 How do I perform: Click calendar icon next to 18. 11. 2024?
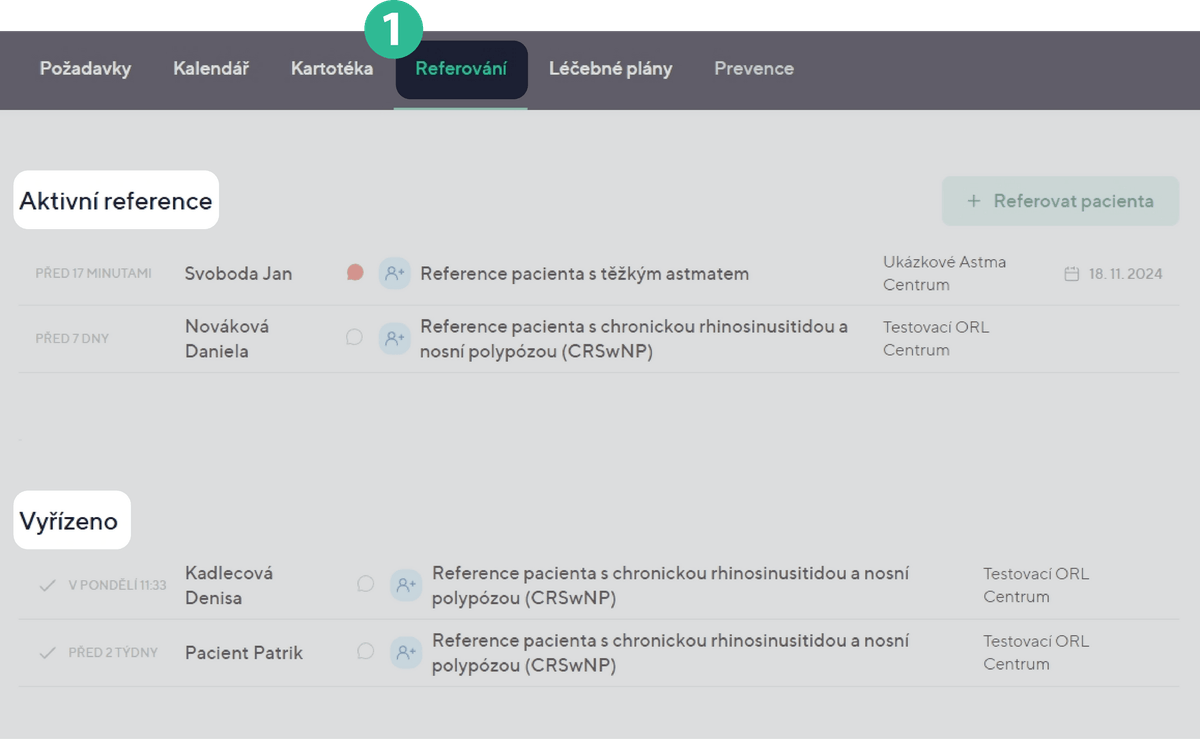coord(1071,274)
